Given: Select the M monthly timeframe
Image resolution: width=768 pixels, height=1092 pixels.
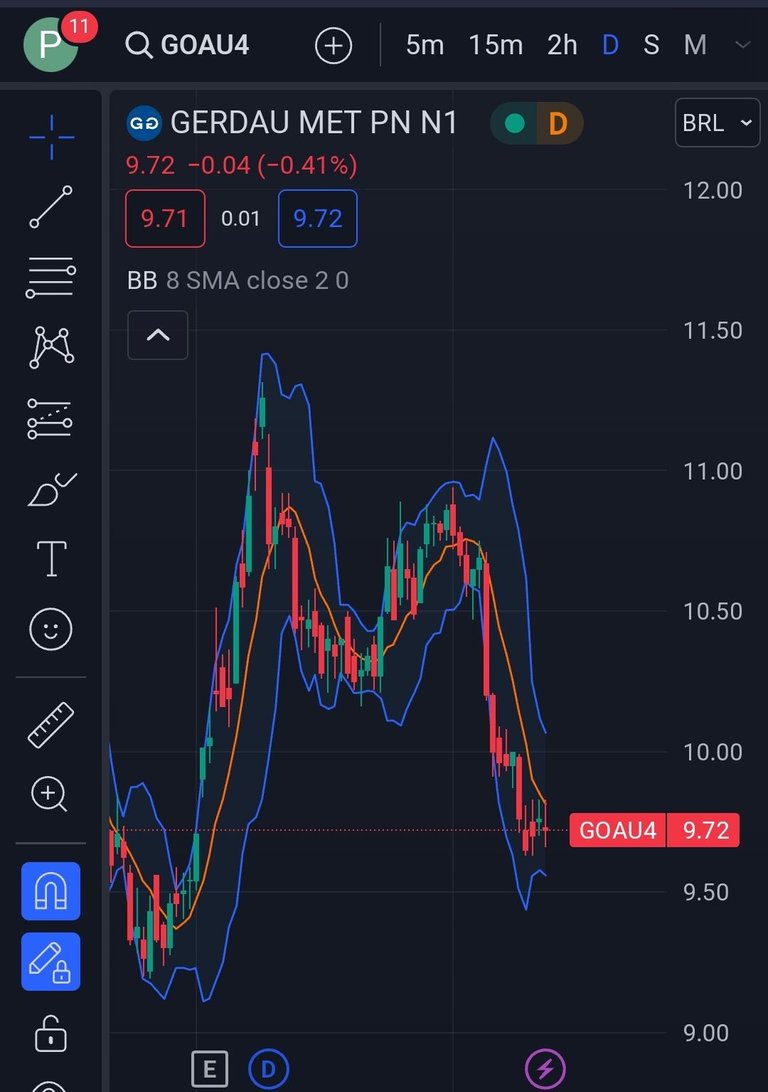Looking at the screenshot, I should tap(695, 45).
